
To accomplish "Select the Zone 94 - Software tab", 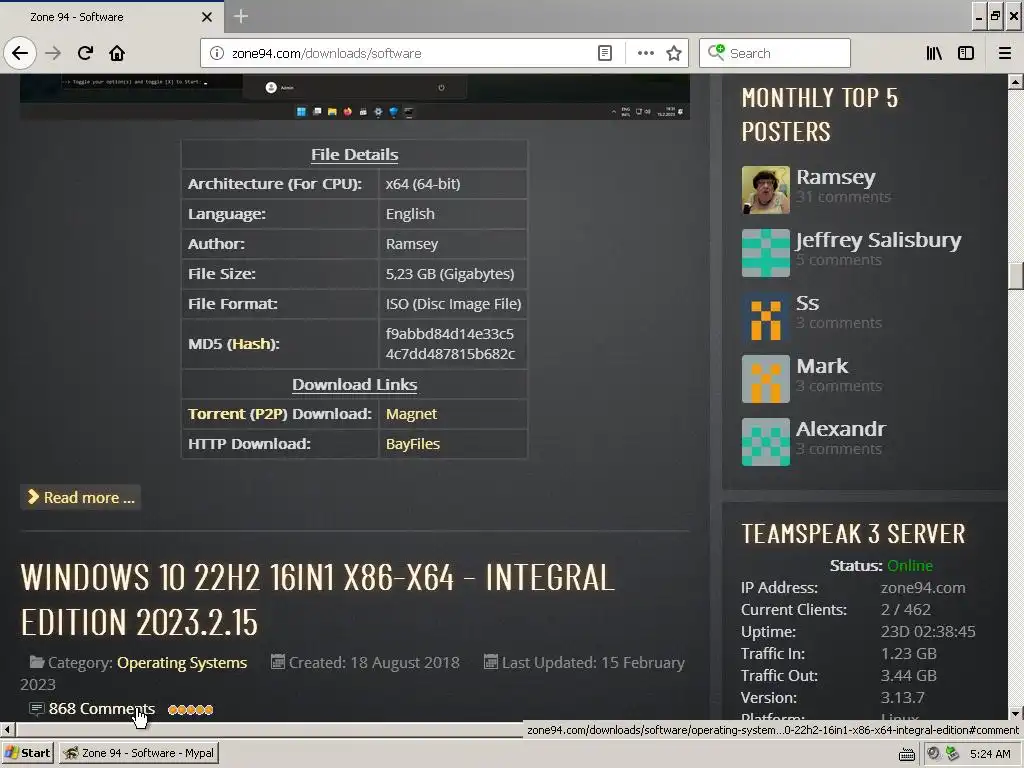I will 111,16.
